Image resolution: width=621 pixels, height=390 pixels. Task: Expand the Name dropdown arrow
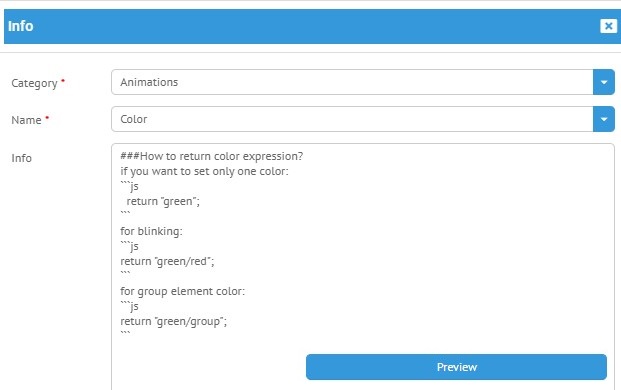604,119
